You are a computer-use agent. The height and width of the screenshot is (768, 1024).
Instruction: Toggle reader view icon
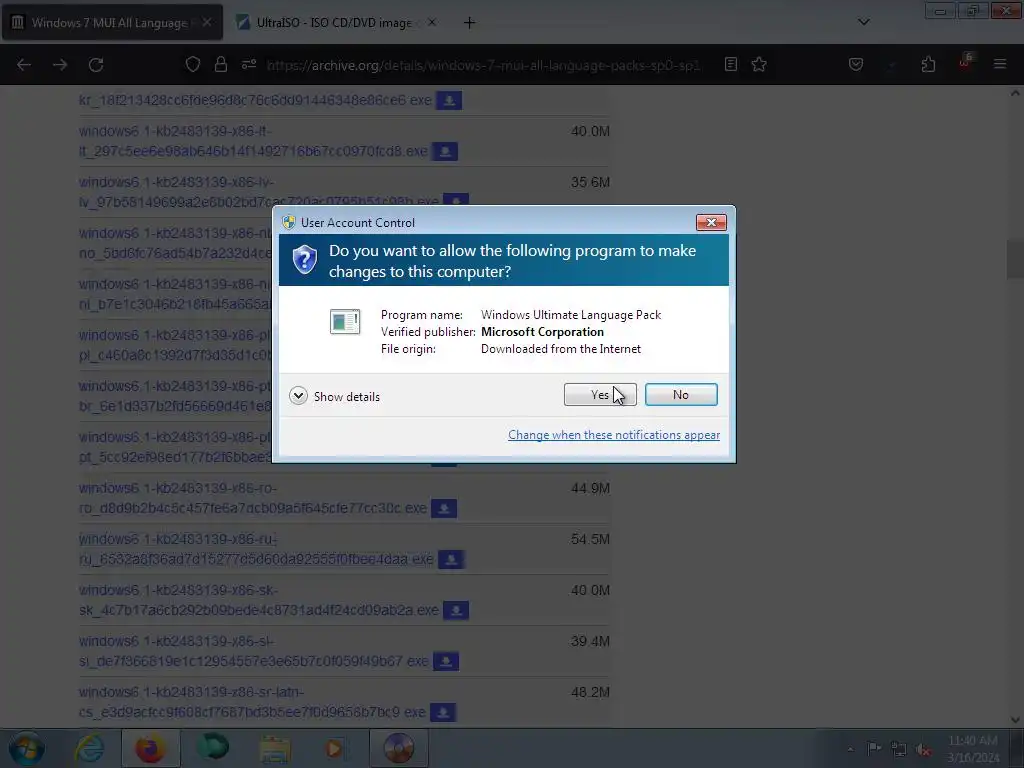tap(731, 65)
